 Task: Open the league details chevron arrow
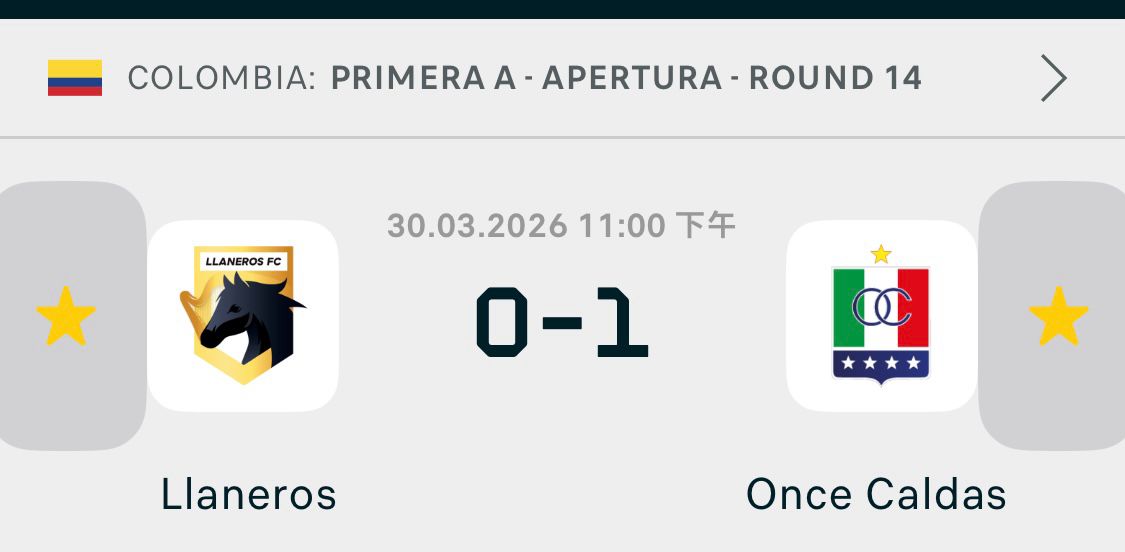click(1053, 78)
